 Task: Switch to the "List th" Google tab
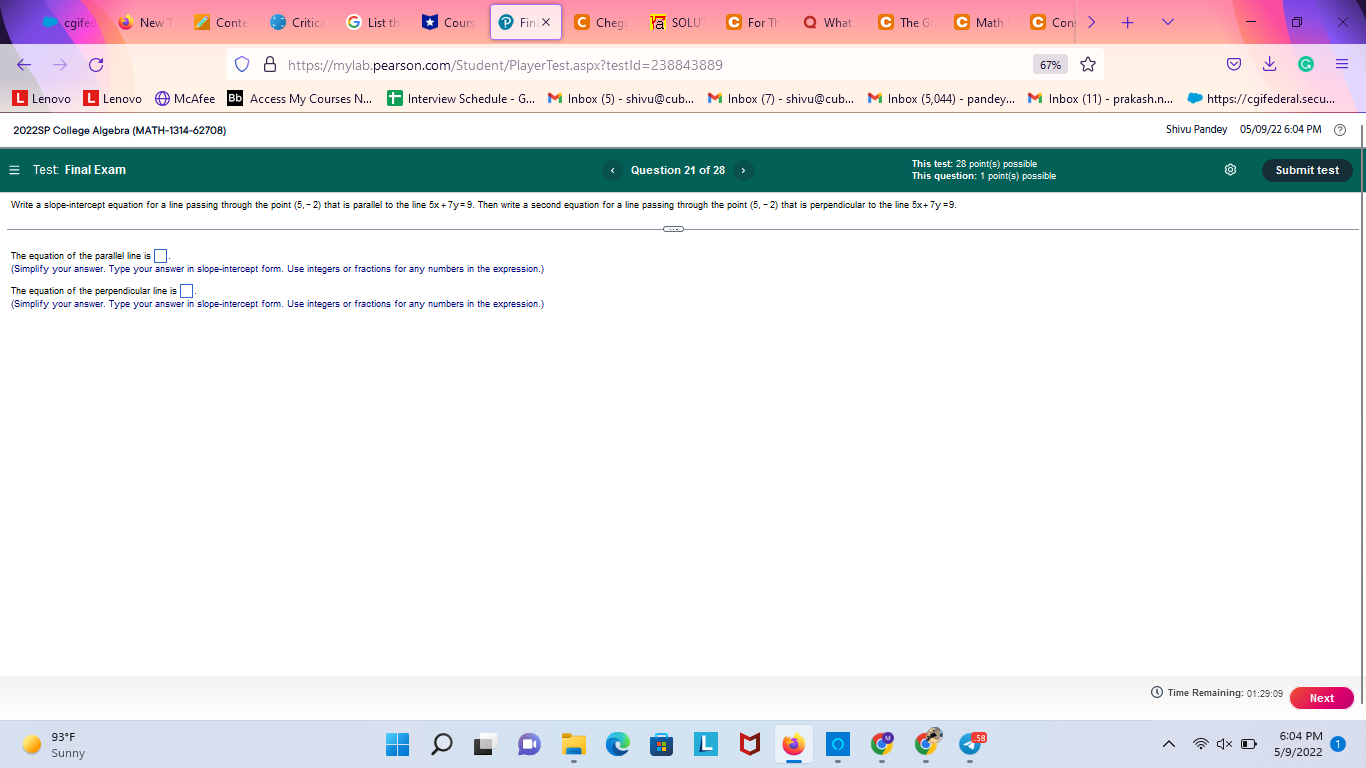coord(372,22)
